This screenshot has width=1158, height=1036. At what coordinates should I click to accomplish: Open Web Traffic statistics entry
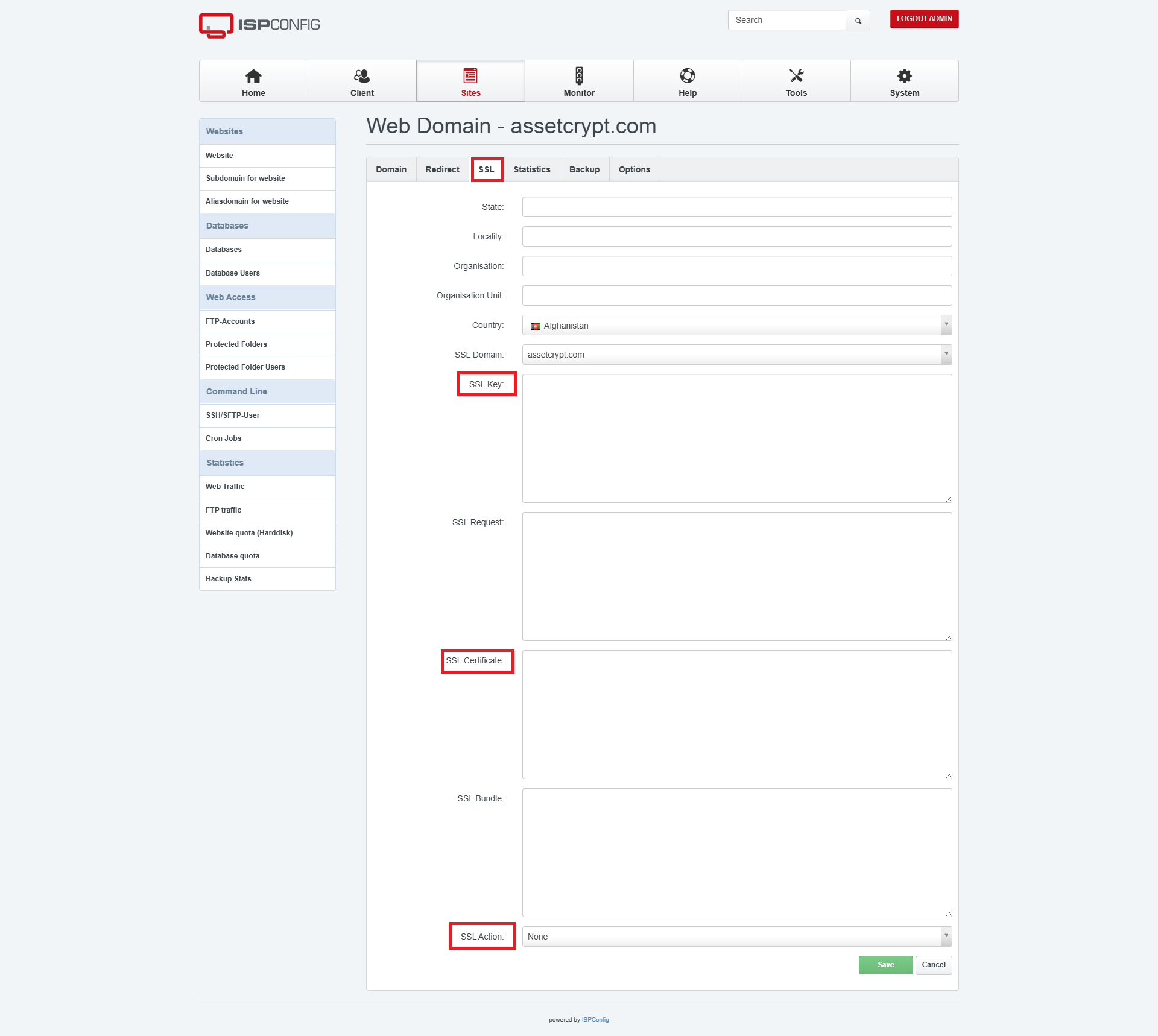point(267,487)
